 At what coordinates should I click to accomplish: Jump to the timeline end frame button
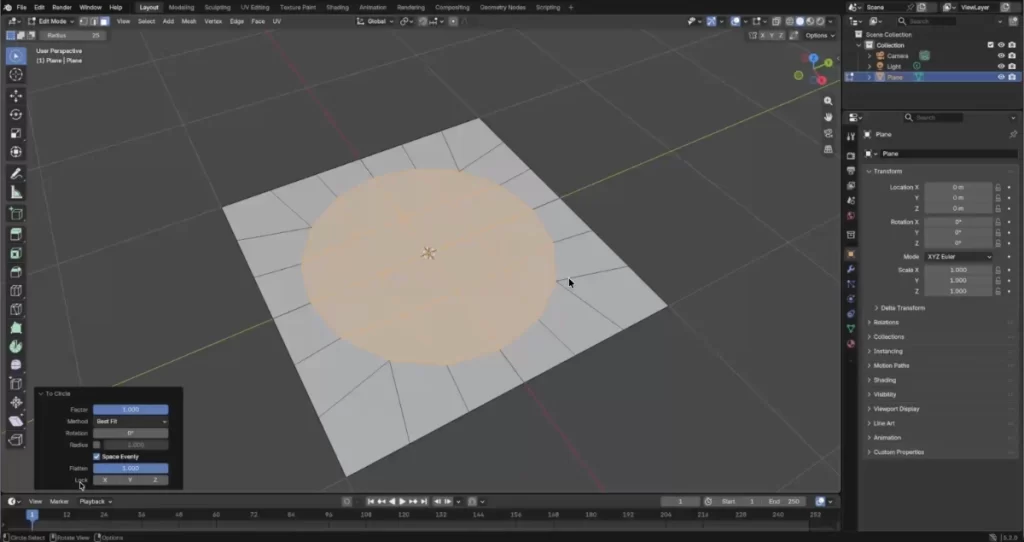[x=424, y=502]
